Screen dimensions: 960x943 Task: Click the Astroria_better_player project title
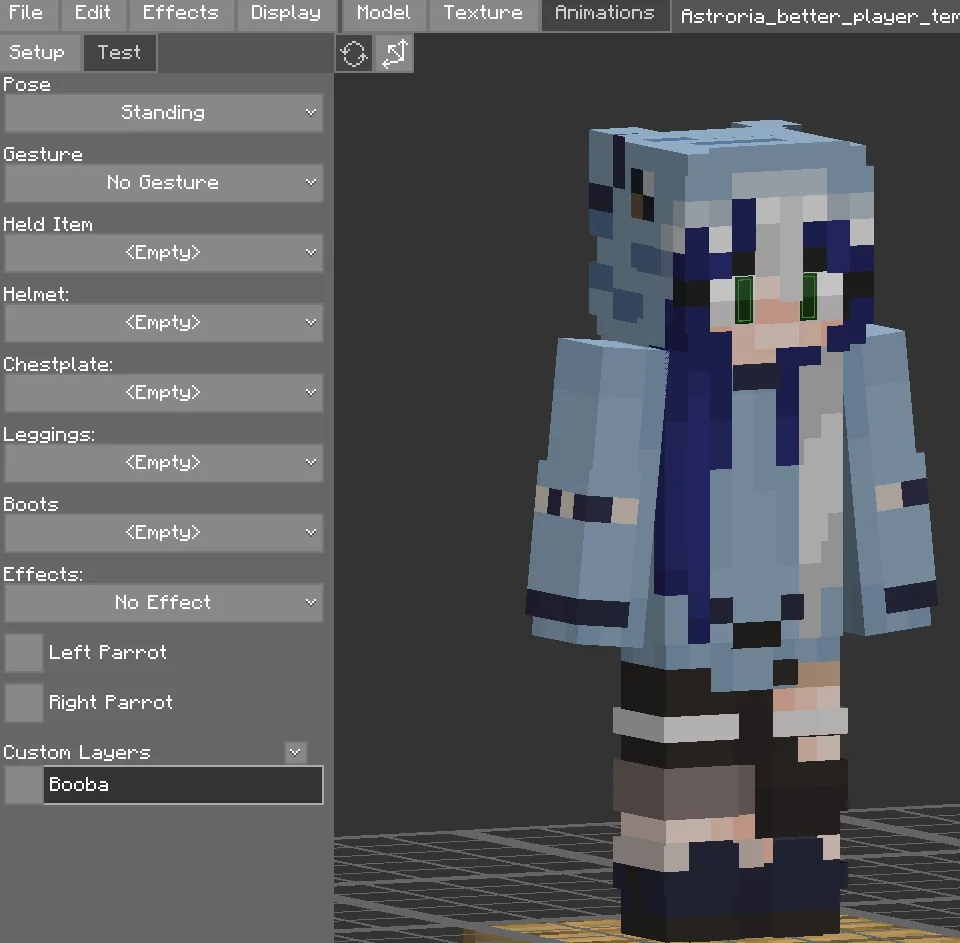click(820, 16)
